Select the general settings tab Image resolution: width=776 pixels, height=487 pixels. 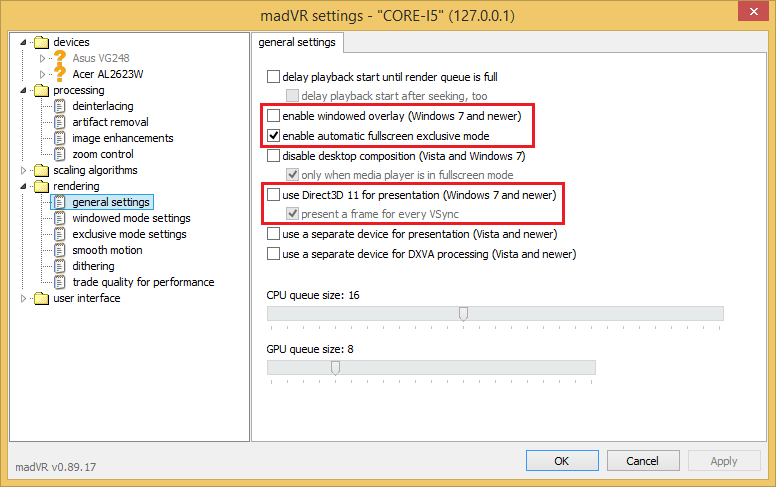(298, 42)
